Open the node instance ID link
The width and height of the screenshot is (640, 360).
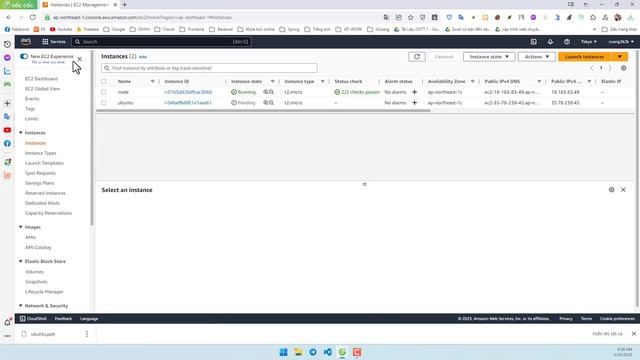point(188,92)
